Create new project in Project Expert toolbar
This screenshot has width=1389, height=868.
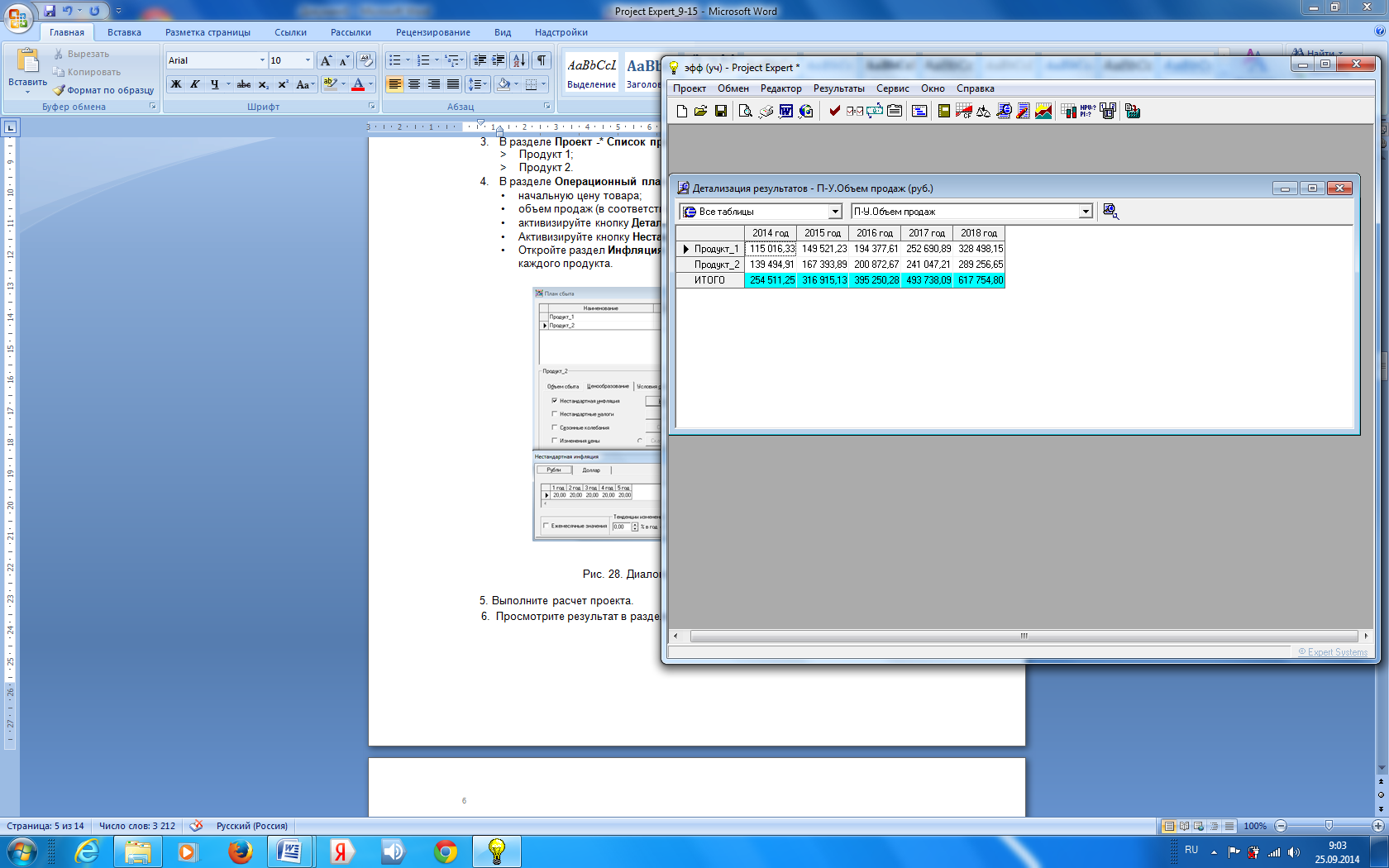point(682,111)
